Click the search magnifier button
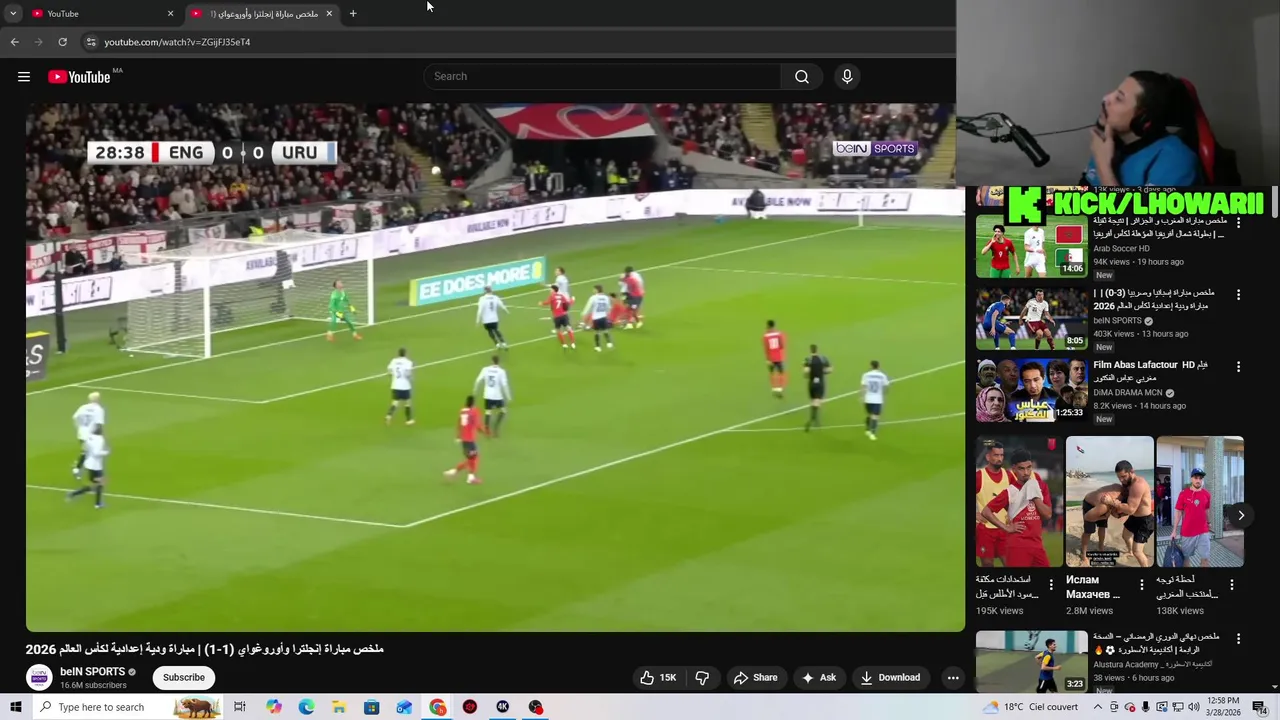The image size is (1280, 720). click(x=801, y=76)
